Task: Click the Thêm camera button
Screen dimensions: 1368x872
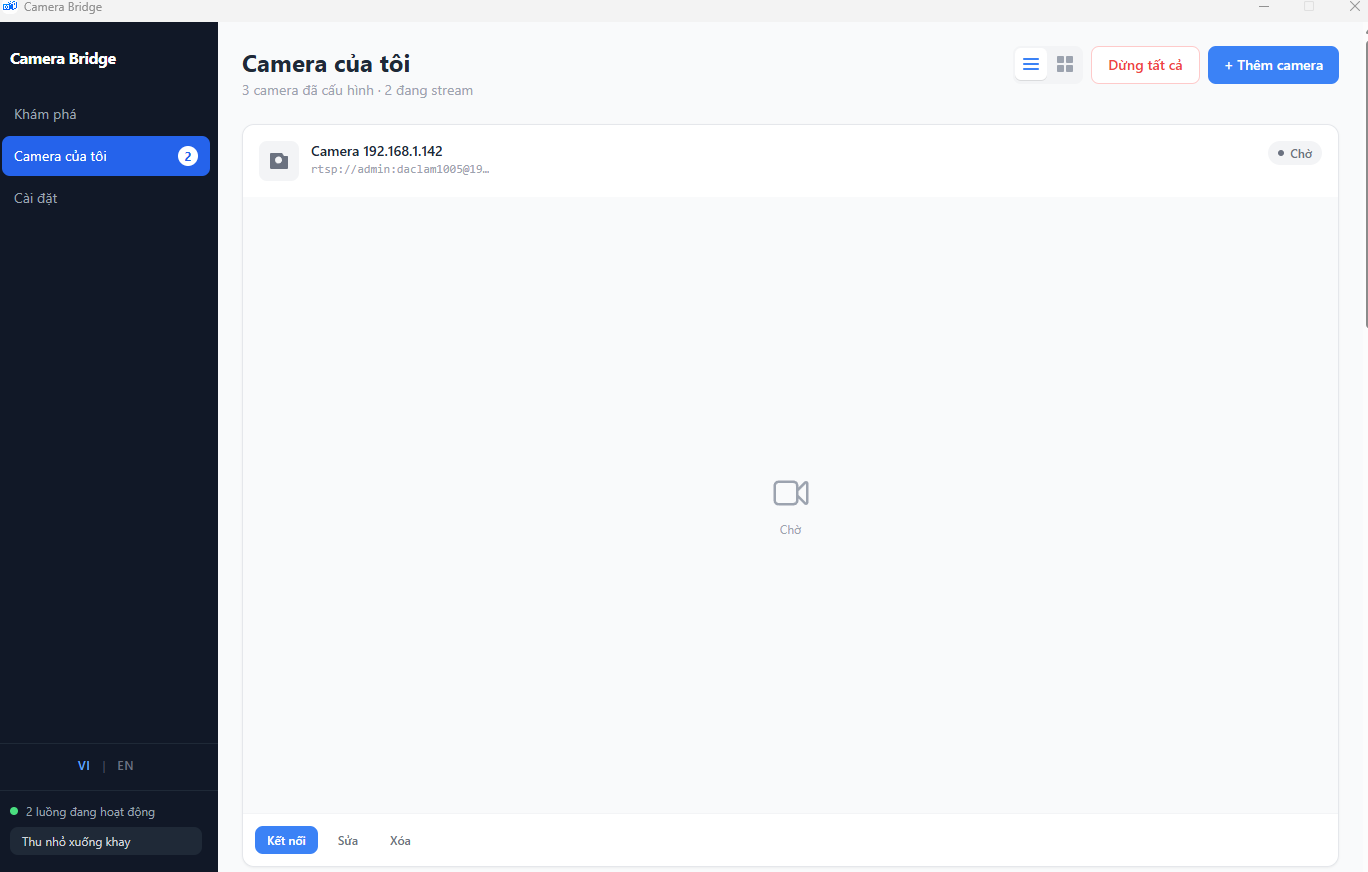Action: coord(1273,65)
